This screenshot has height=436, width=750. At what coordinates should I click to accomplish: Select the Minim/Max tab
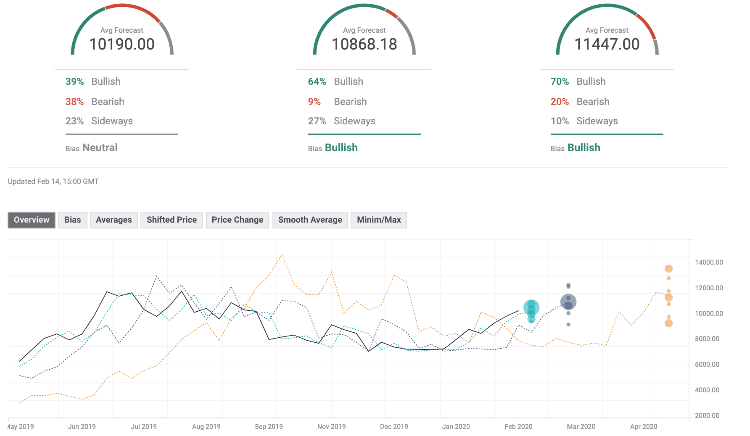379,220
